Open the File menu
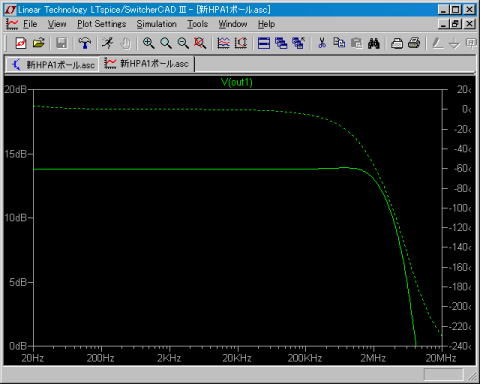This screenshot has width=480, height=384. pos(30,24)
